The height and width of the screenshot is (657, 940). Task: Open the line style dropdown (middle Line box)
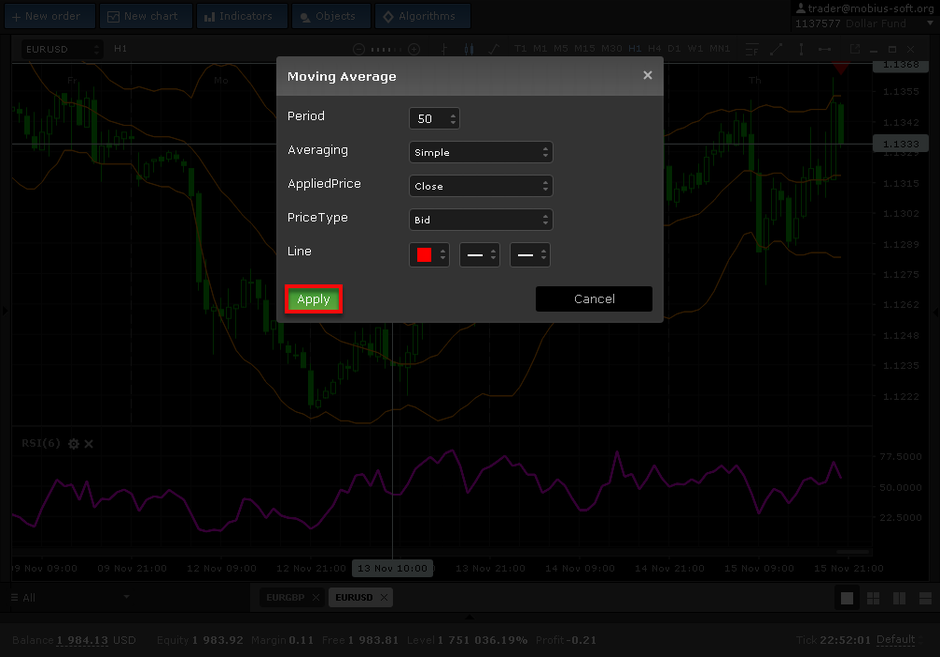(479, 255)
